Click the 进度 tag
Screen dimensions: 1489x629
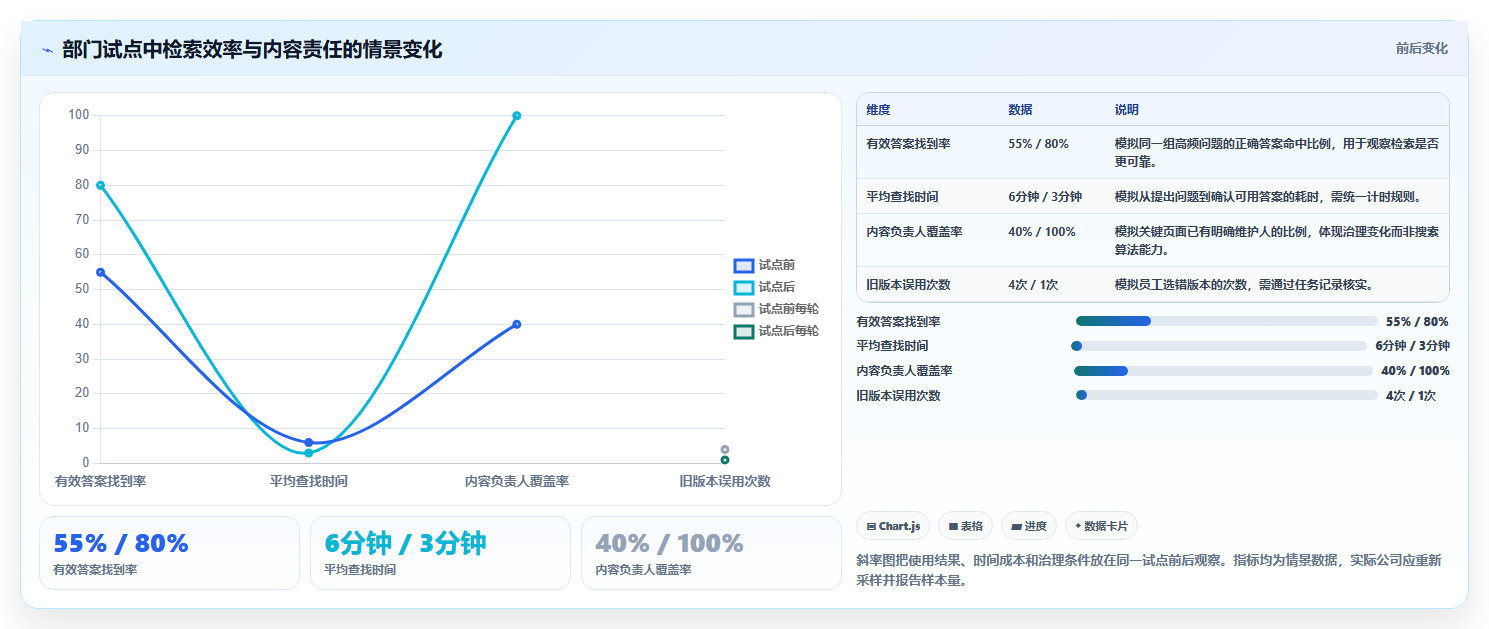1029,526
